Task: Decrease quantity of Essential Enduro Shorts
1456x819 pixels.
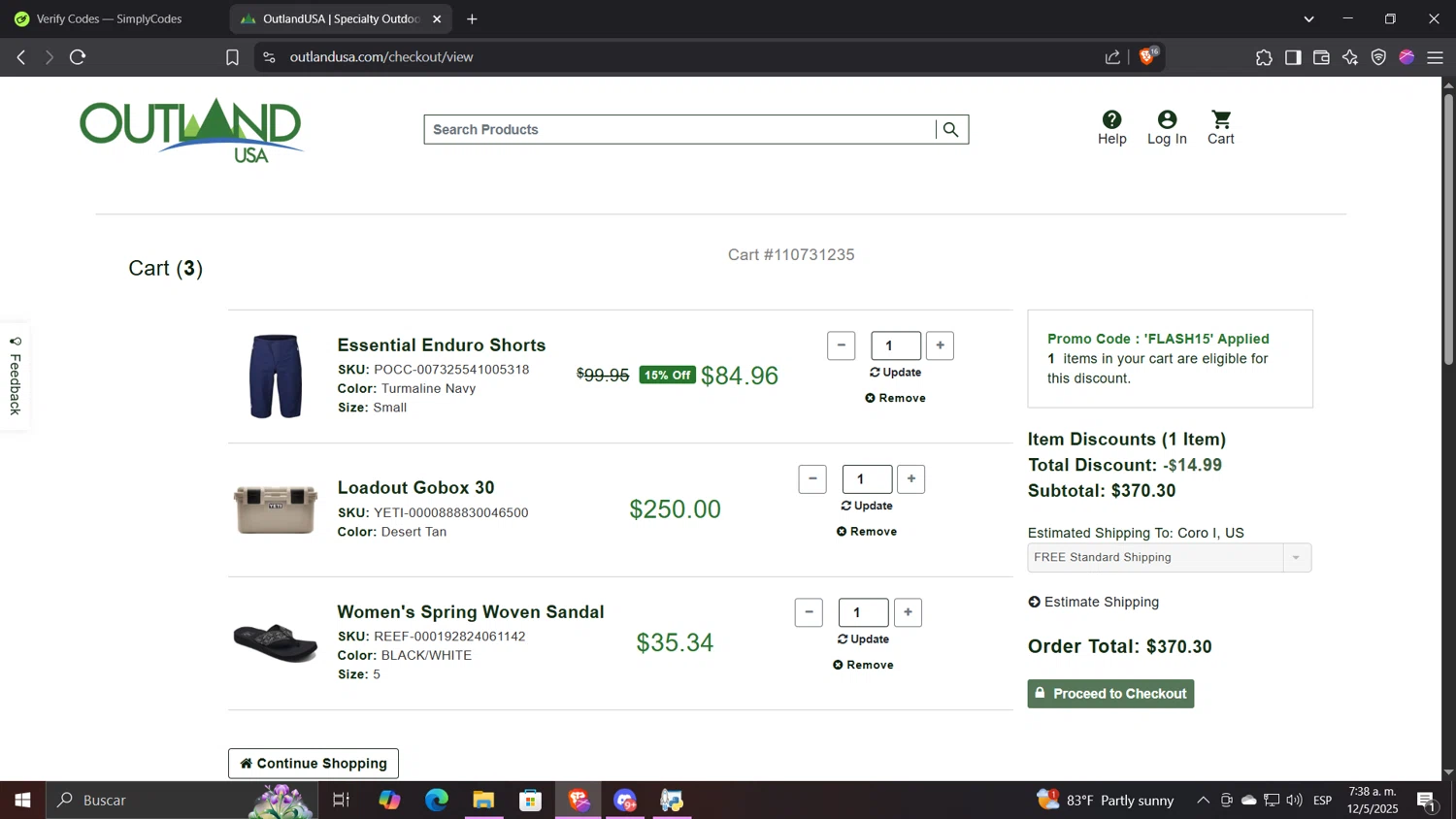Action: click(x=841, y=345)
